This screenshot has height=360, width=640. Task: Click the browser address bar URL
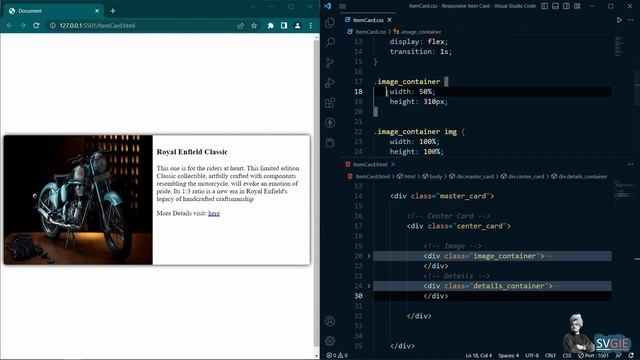click(x=97, y=25)
